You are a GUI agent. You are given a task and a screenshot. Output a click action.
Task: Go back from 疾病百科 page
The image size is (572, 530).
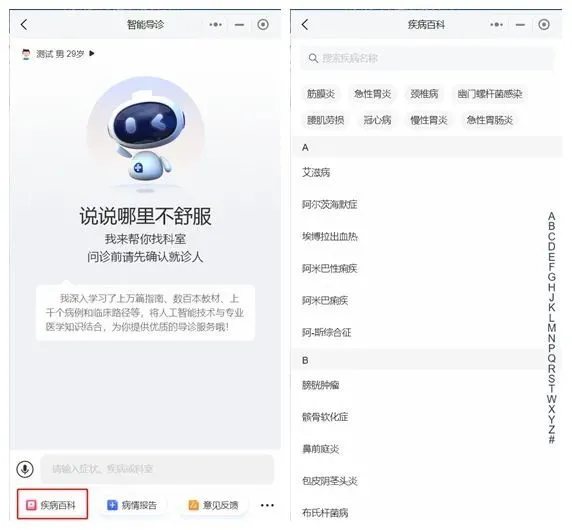pyautogui.click(x=305, y=24)
